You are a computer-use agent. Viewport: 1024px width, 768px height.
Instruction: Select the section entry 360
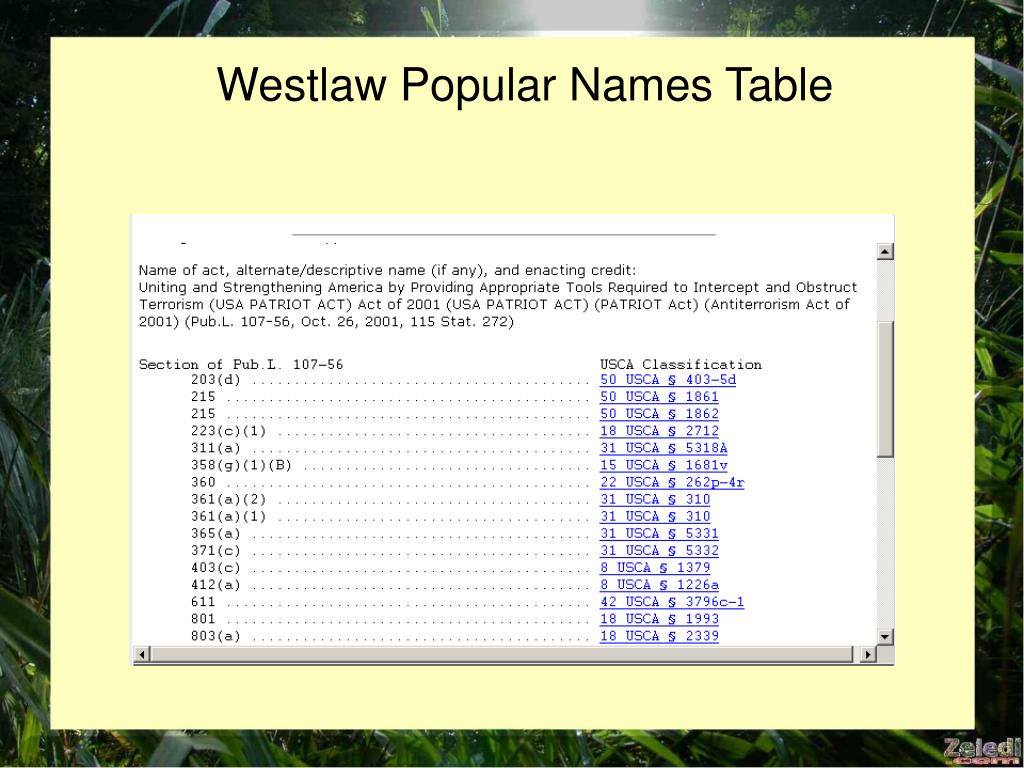pyautogui.click(x=203, y=482)
